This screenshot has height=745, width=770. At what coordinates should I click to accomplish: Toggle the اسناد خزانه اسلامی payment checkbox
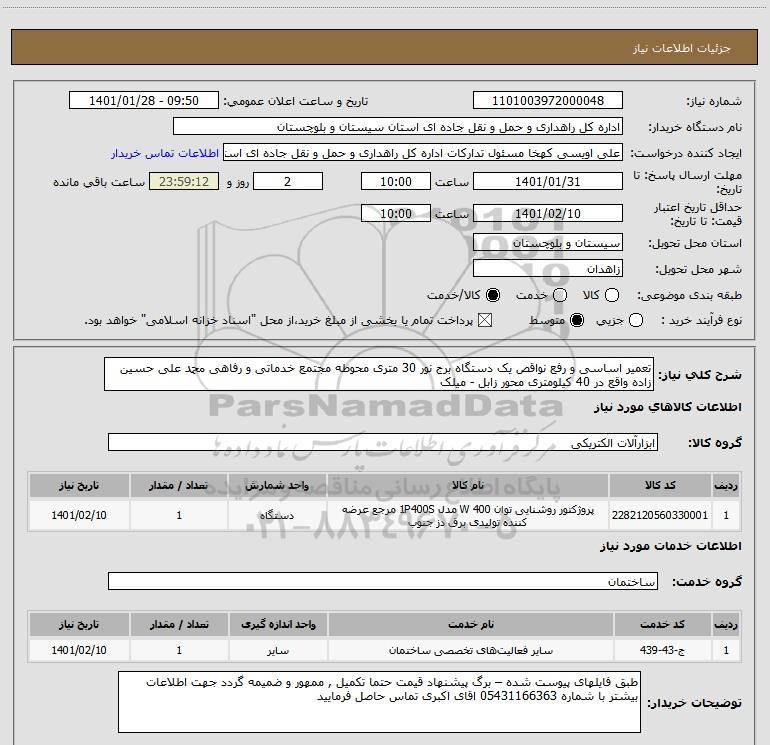tap(485, 320)
